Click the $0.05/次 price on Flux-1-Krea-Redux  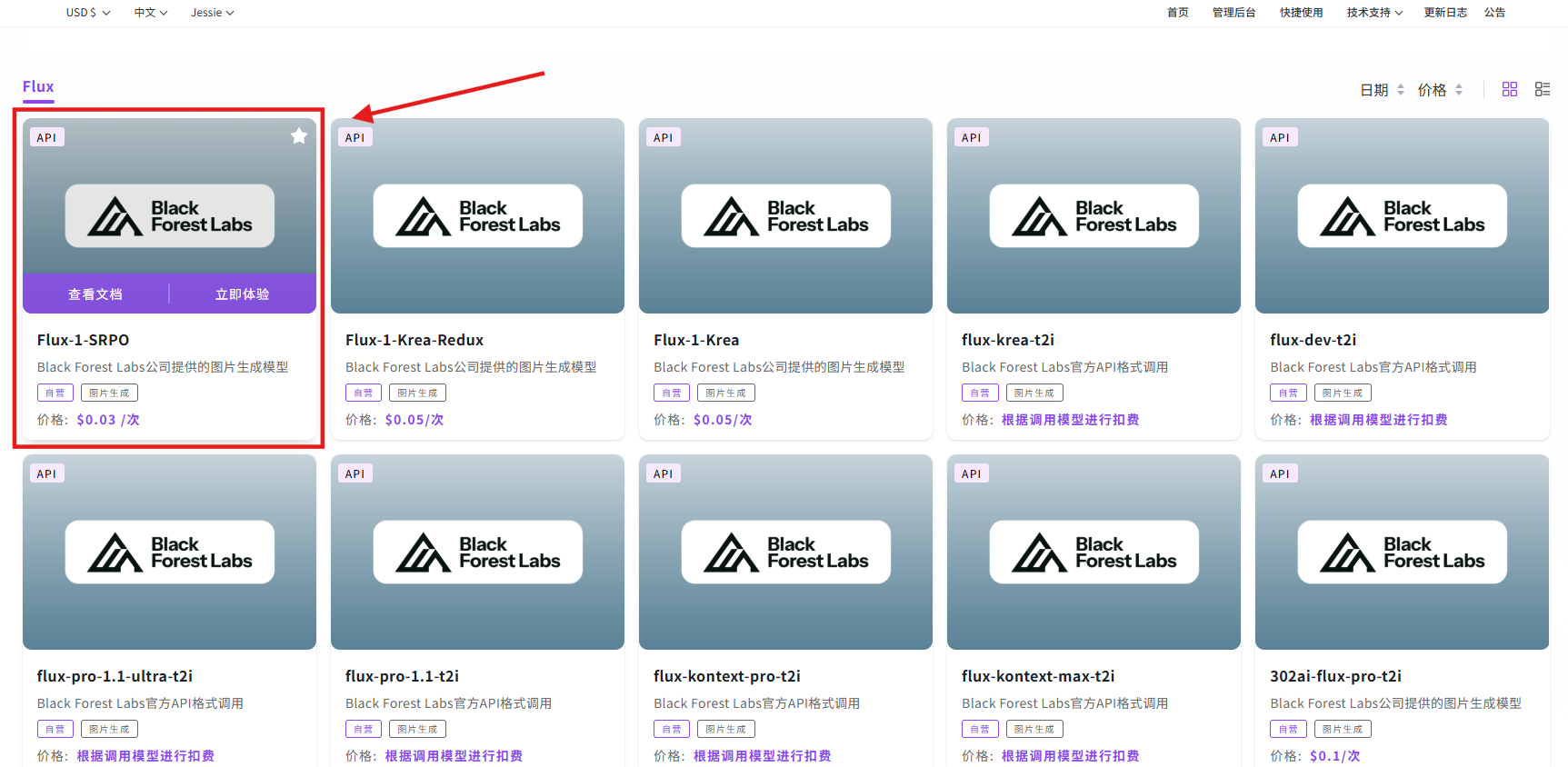coord(414,420)
